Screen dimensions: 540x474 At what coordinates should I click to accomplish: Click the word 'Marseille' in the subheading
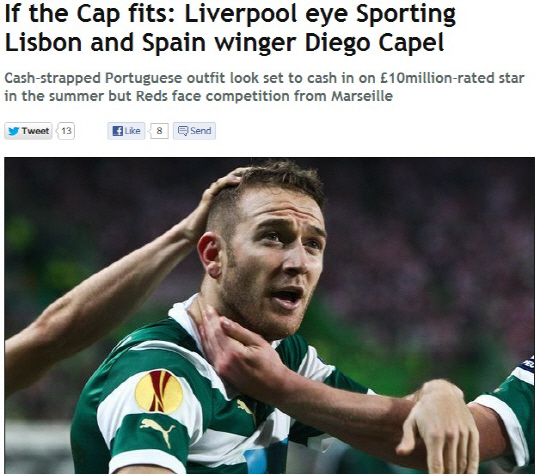[362, 96]
